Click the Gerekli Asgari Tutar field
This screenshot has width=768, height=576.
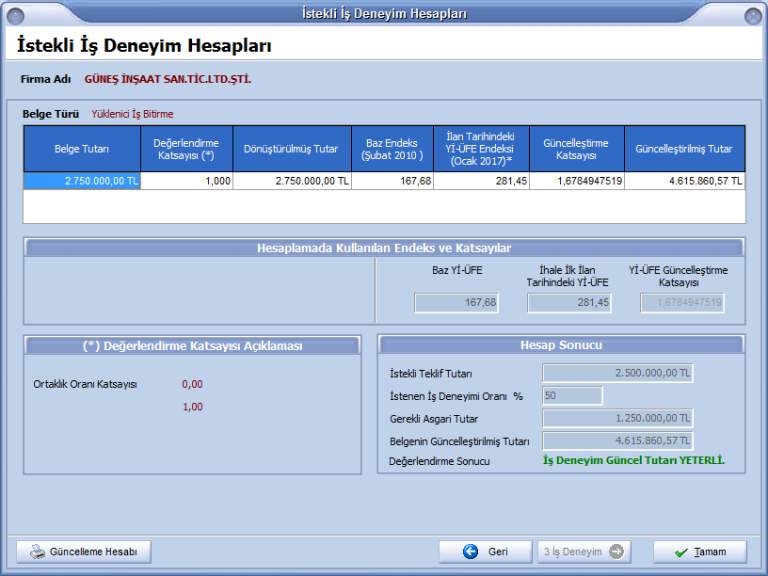(617, 418)
